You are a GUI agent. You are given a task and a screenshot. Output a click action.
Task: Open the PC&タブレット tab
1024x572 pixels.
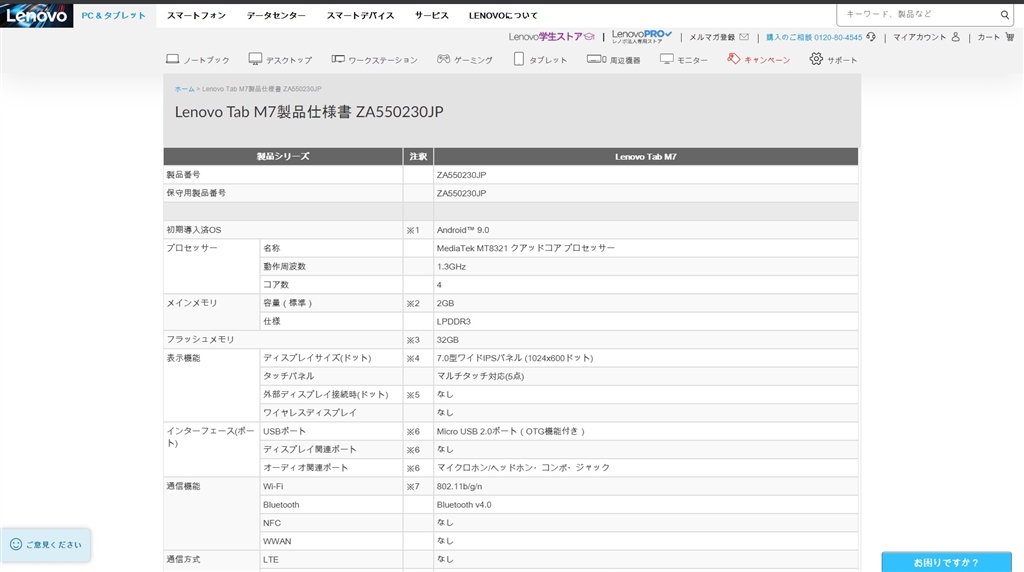tap(114, 16)
